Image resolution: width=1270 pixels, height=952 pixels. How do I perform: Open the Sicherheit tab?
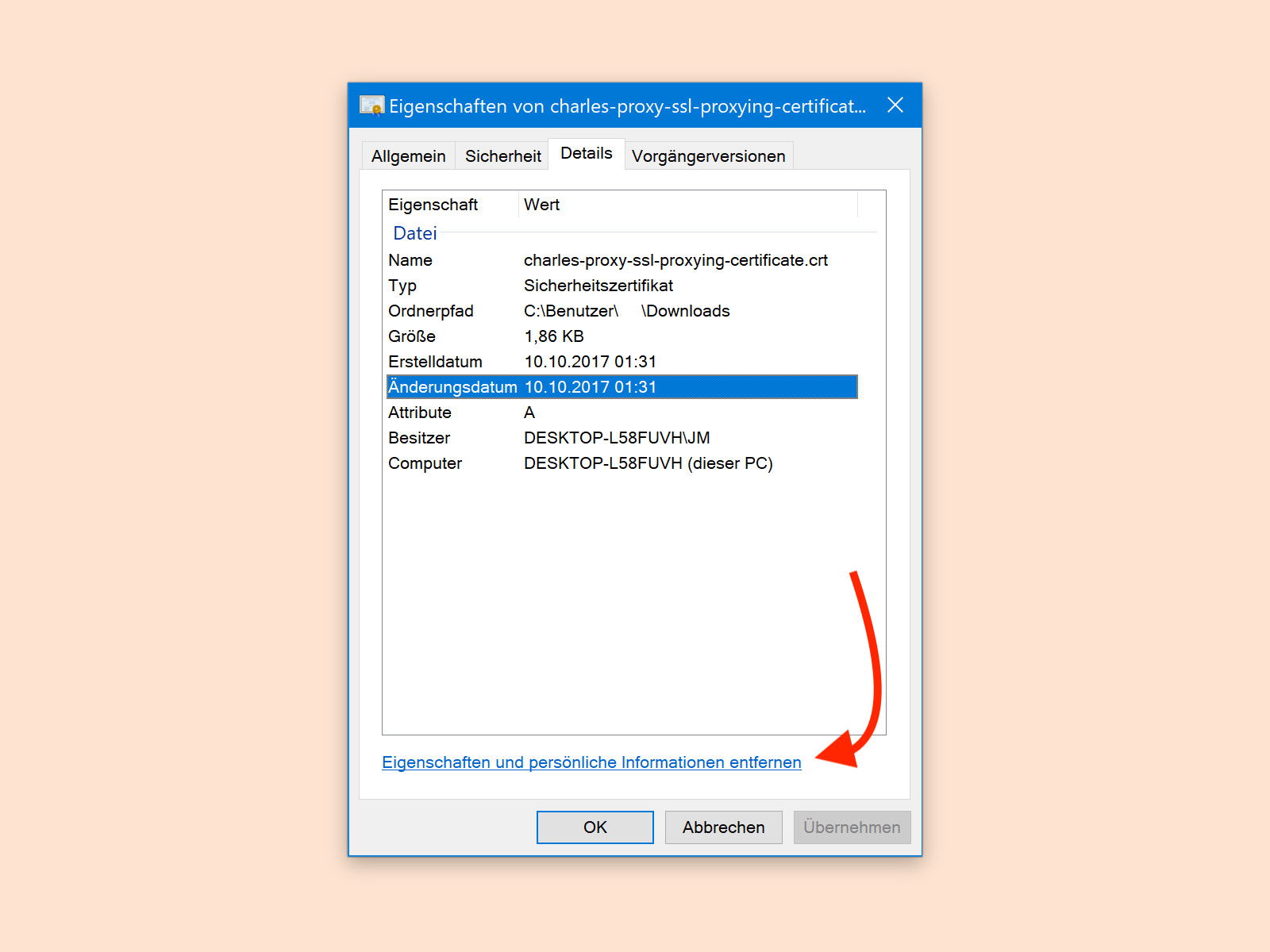(x=503, y=156)
